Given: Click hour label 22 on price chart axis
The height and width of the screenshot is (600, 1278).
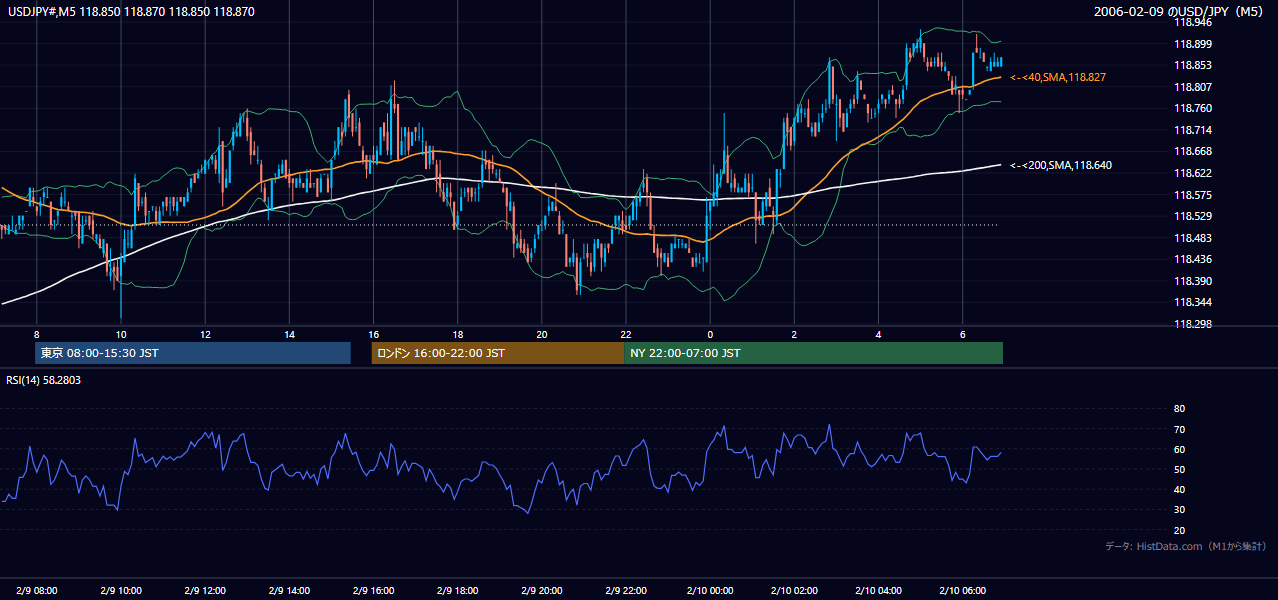Looking at the screenshot, I should [626, 334].
